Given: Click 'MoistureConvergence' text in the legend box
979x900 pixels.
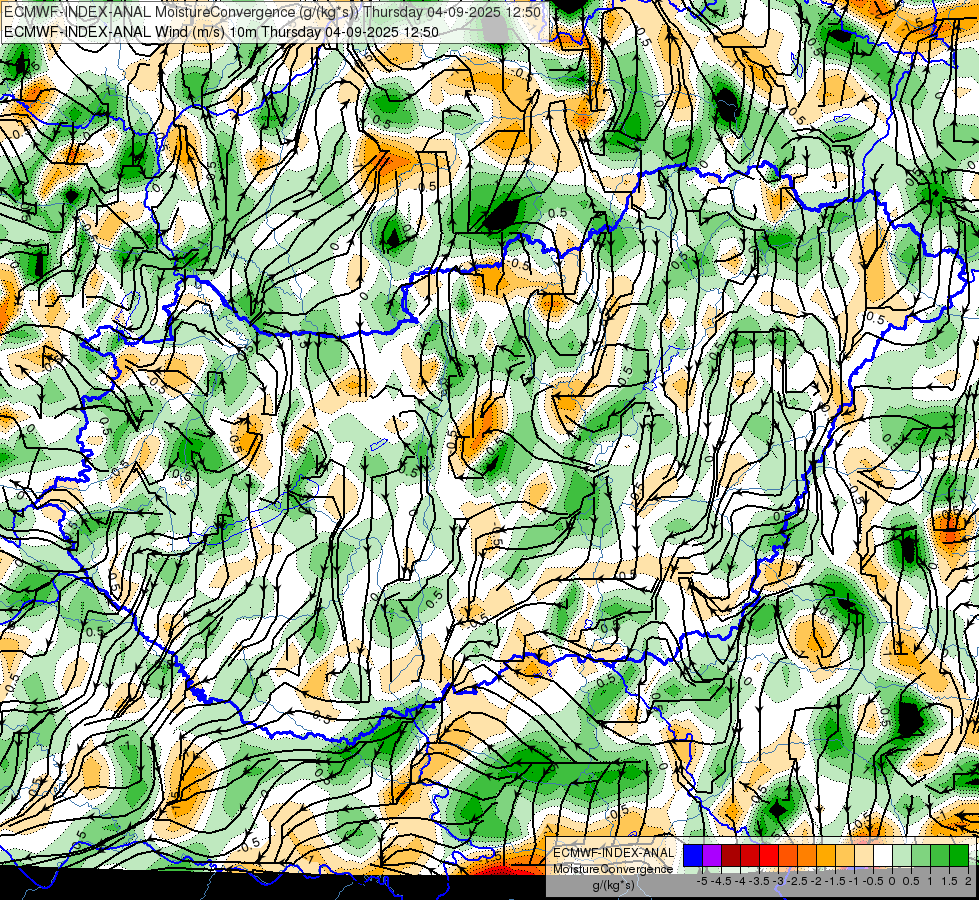Looking at the screenshot, I should click(x=613, y=869).
